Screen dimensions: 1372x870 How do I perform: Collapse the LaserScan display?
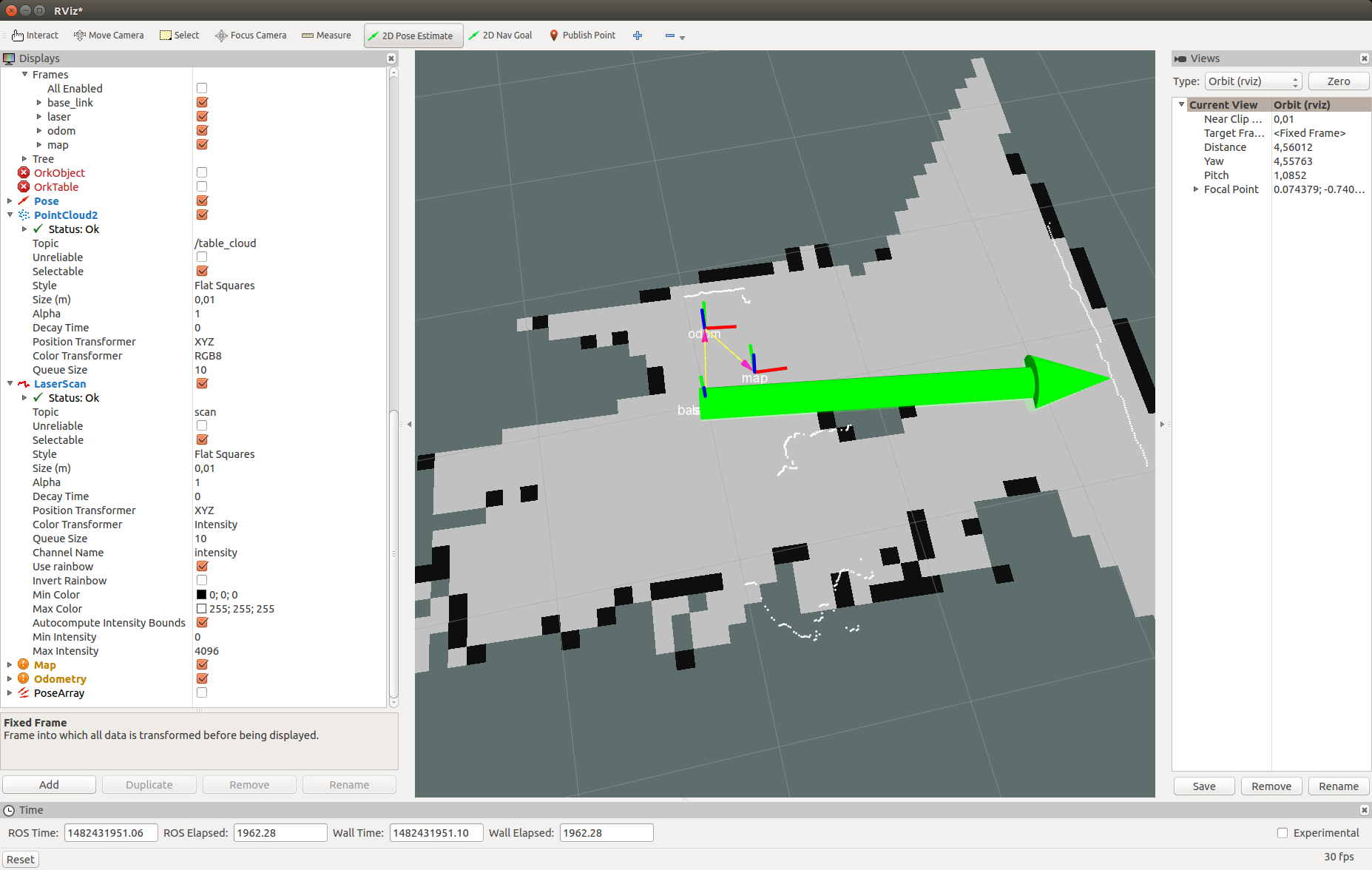(10, 383)
